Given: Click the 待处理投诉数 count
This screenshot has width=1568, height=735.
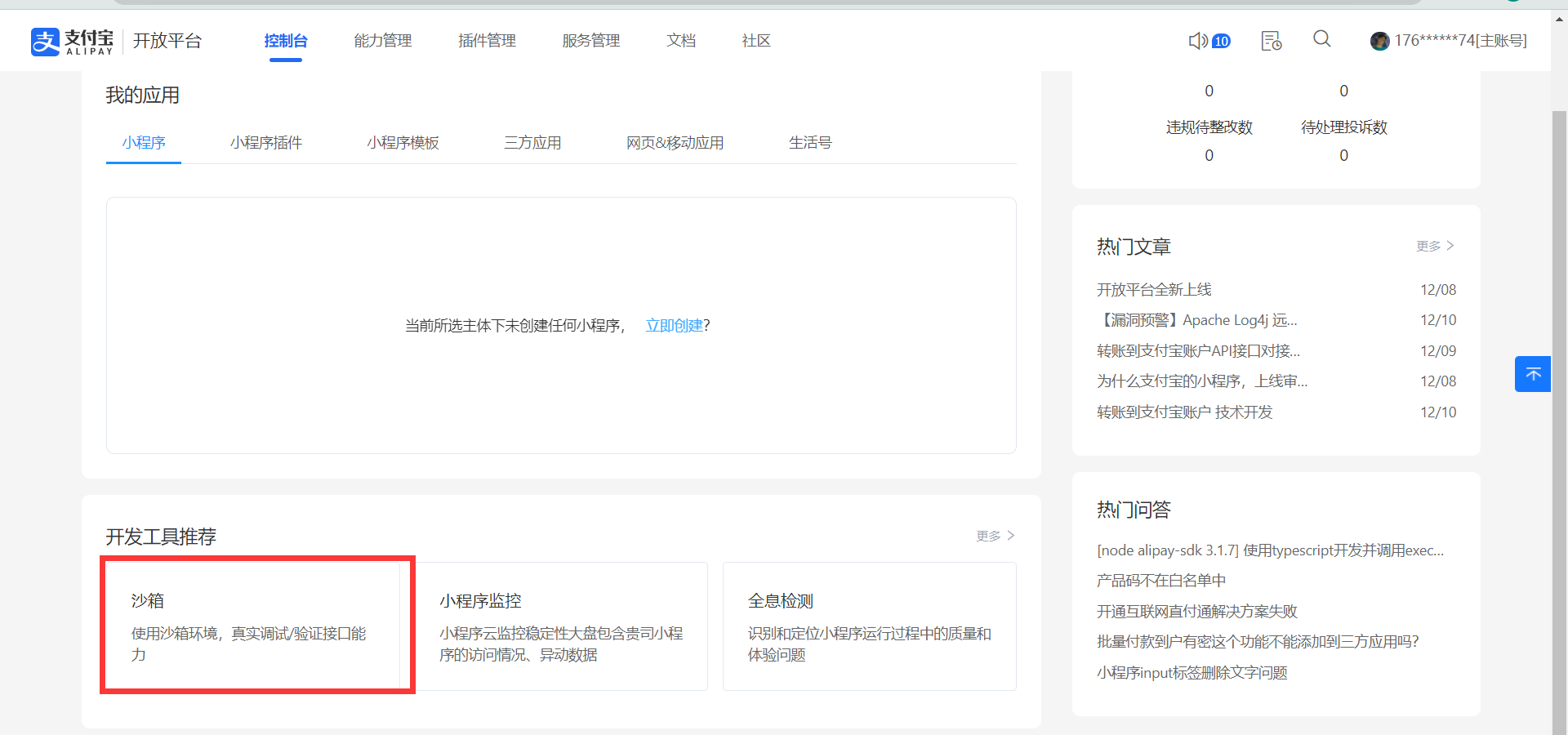Looking at the screenshot, I should point(1343,155).
